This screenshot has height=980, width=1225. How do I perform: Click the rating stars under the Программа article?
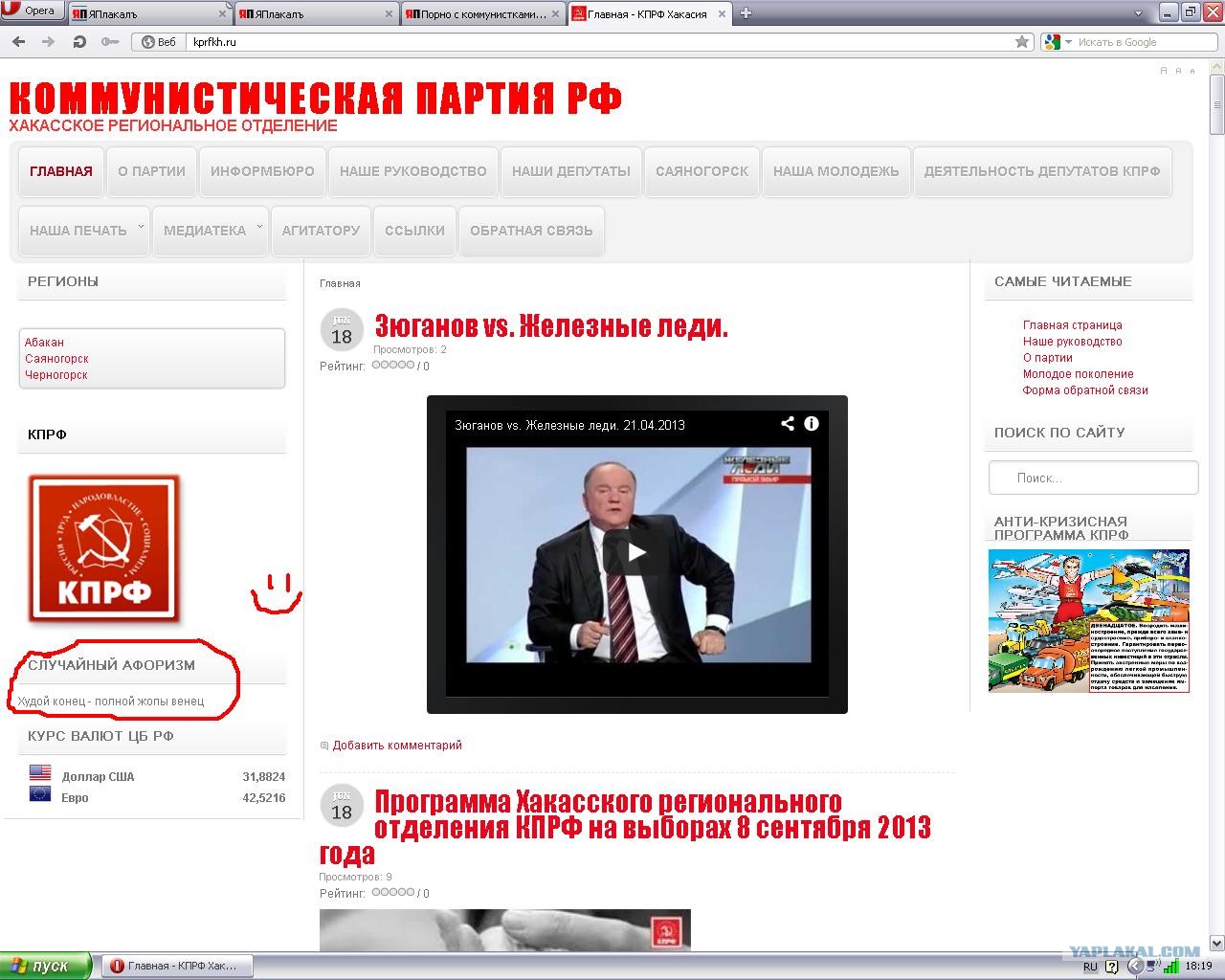coord(393,892)
